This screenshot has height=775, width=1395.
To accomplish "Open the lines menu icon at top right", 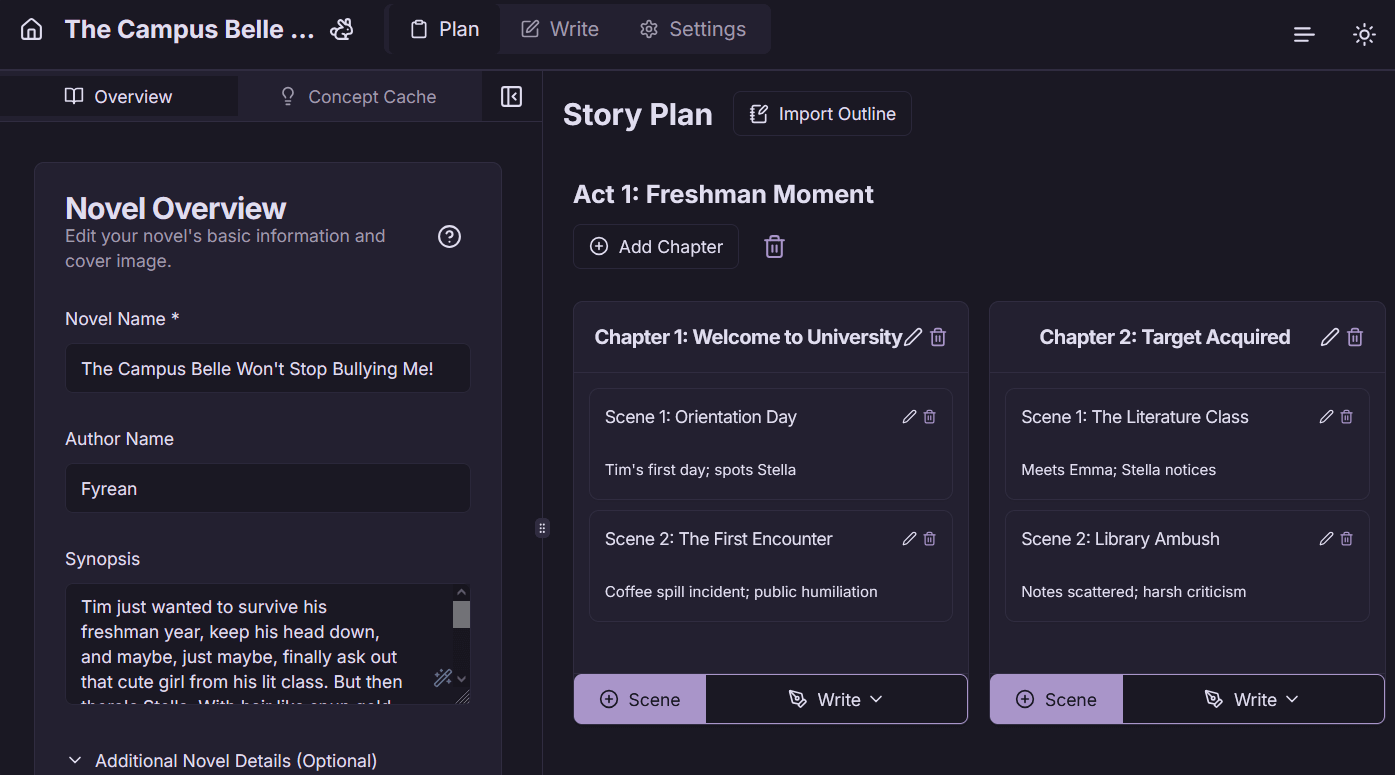I will click(1303, 33).
